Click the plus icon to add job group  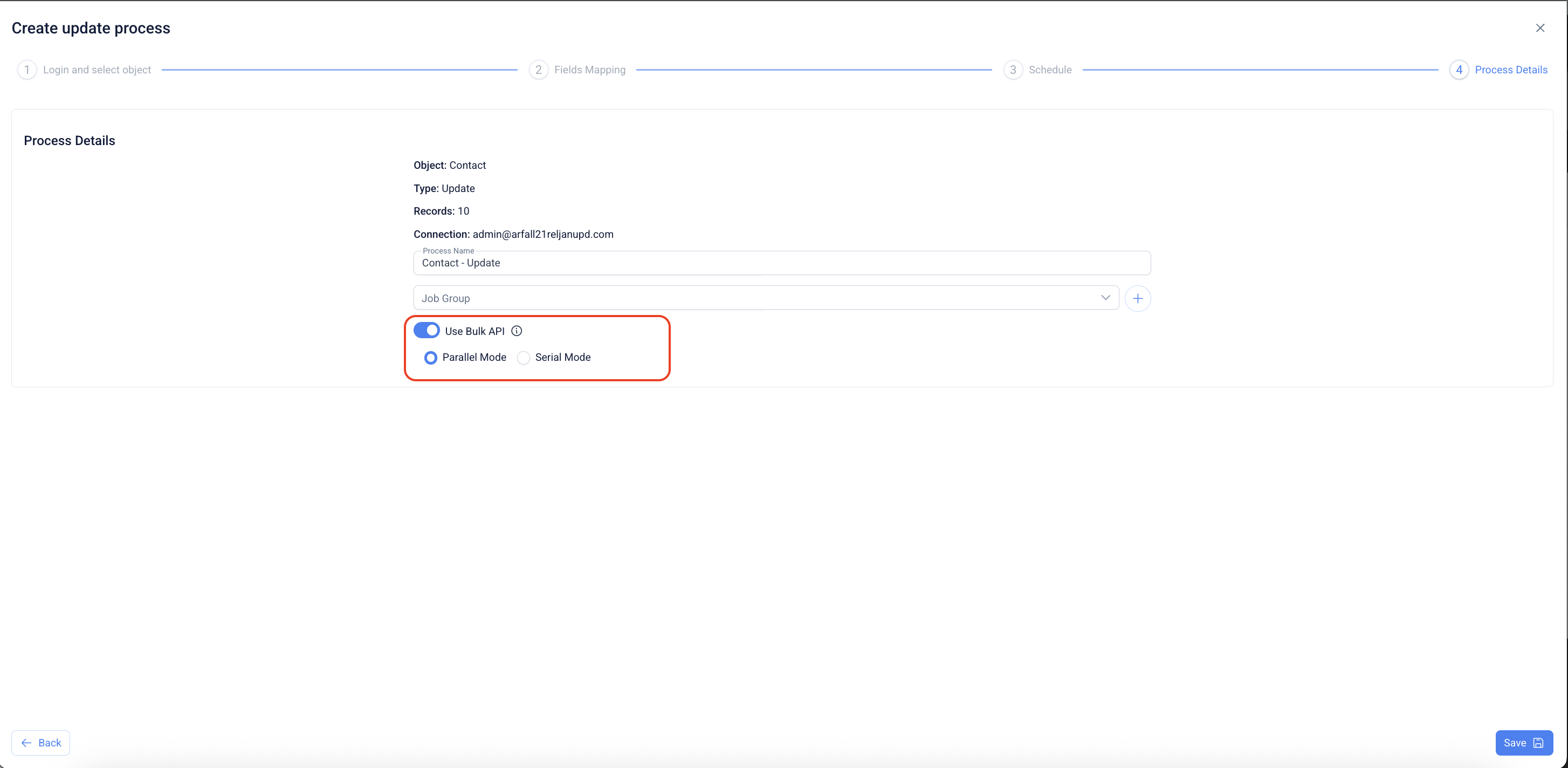pos(1137,298)
